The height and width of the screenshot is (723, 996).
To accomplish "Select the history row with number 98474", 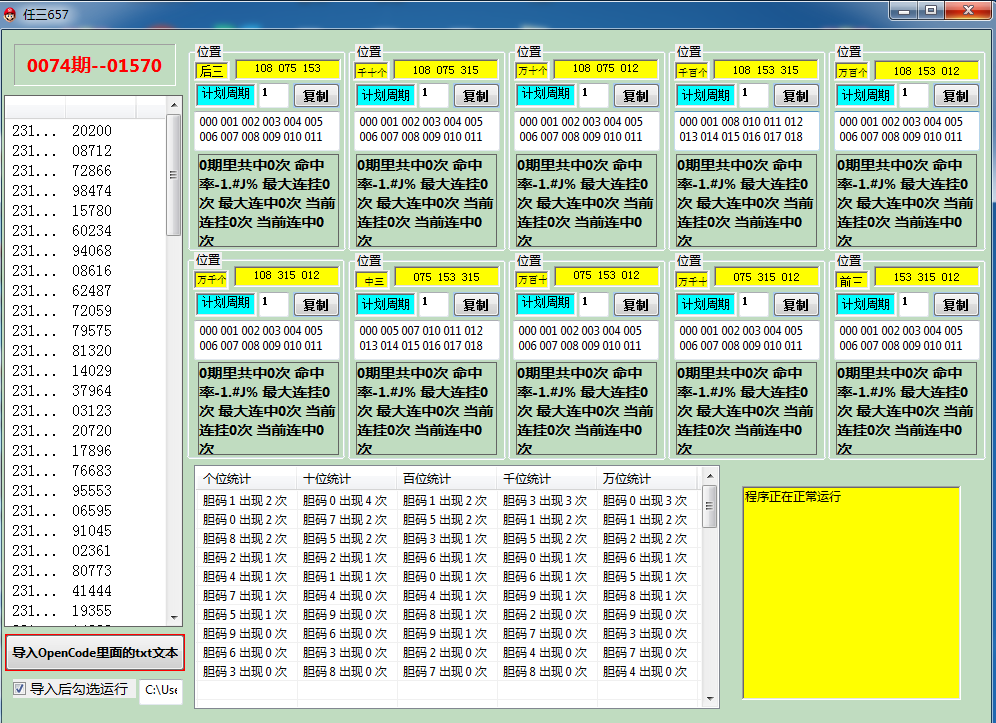I will pos(86,191).
